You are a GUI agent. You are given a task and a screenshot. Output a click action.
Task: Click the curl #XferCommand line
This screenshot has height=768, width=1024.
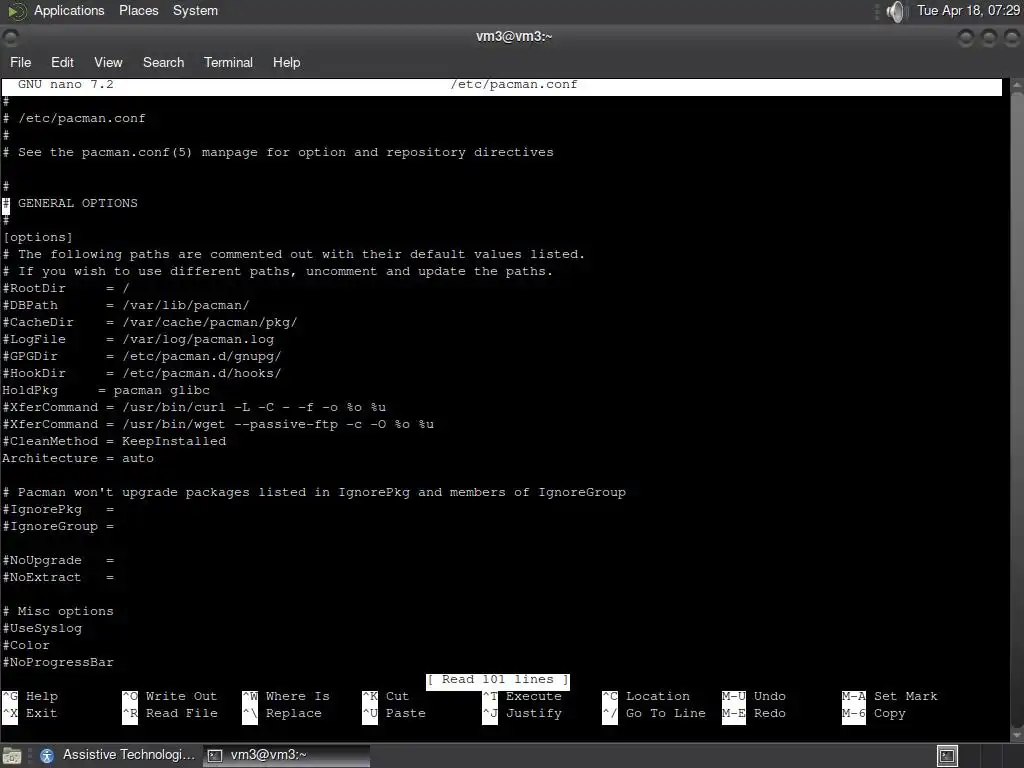194,407
